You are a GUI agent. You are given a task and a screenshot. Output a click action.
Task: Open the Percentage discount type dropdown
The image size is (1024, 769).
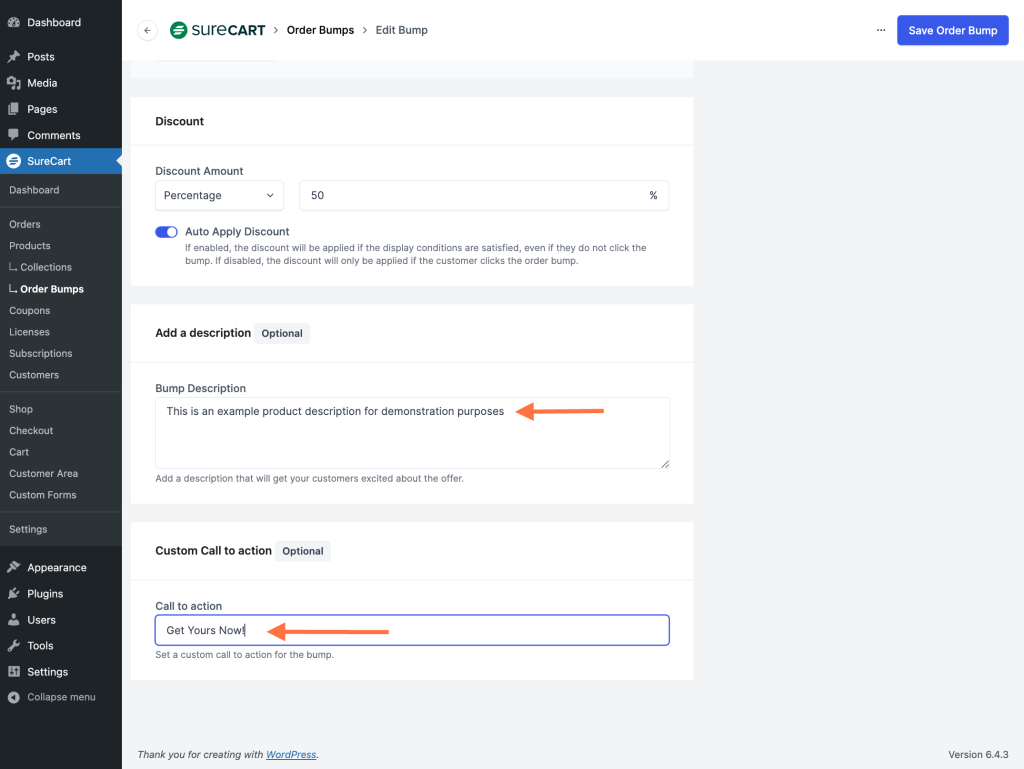point(219,195)
